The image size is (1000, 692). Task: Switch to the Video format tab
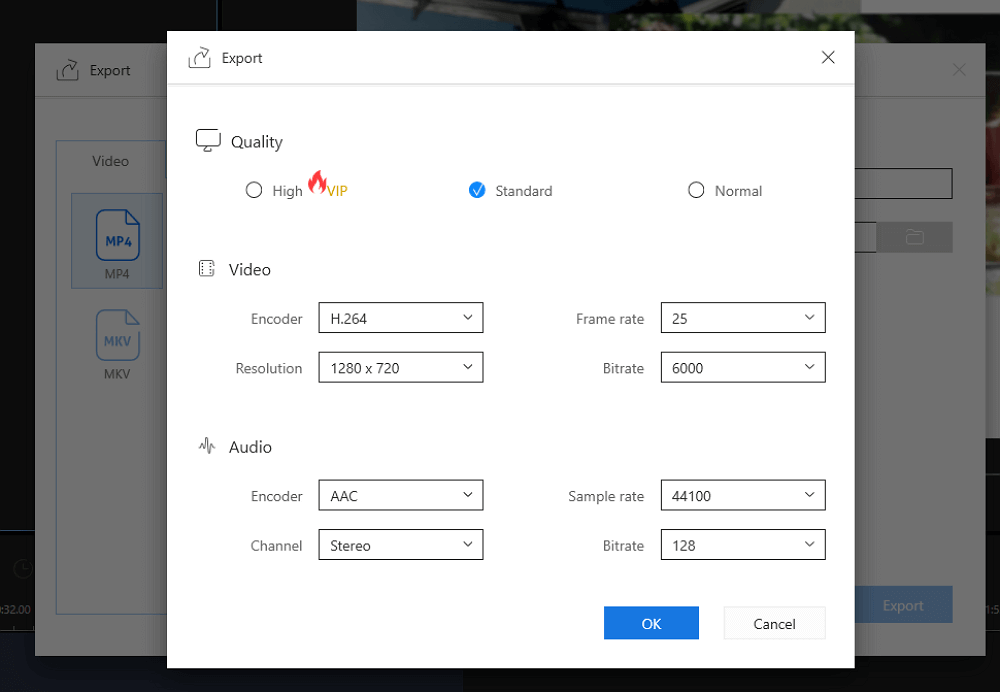click(111, 161)
